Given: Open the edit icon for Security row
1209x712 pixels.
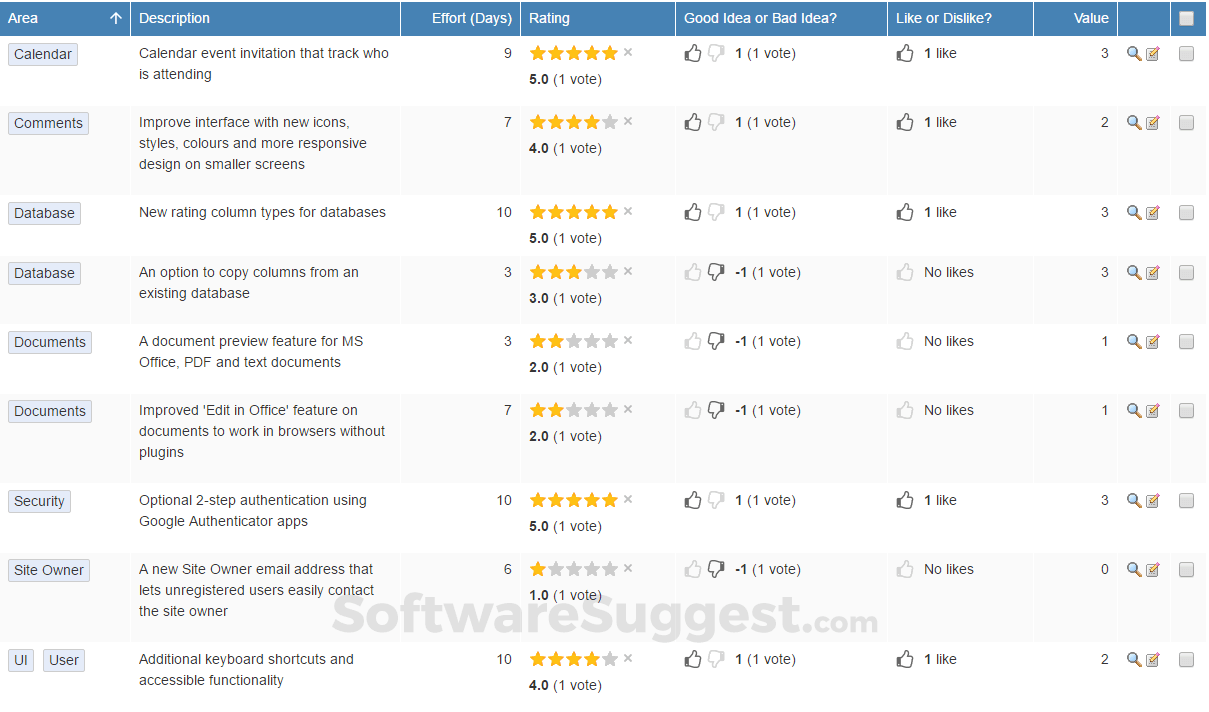Looking at the screenshot, I should tap(1153, 501).
